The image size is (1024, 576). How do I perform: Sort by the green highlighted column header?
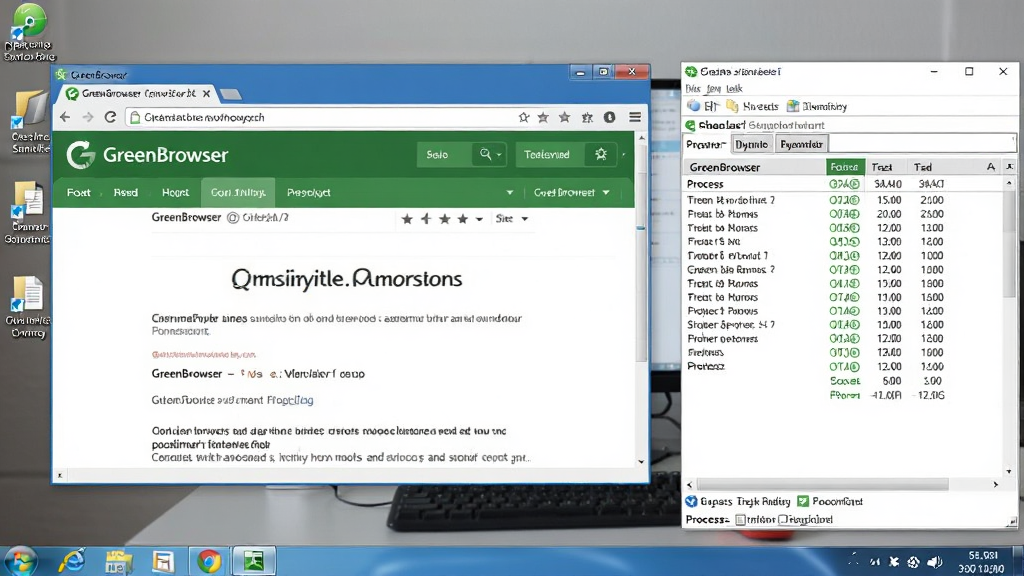click(845, 167)
